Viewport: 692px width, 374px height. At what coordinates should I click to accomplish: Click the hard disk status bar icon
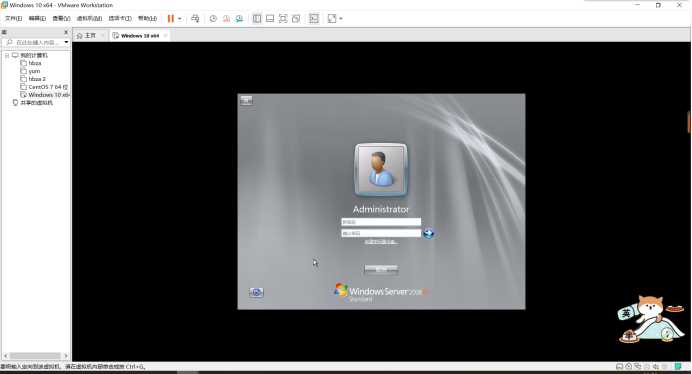click(x=620, y=366)
